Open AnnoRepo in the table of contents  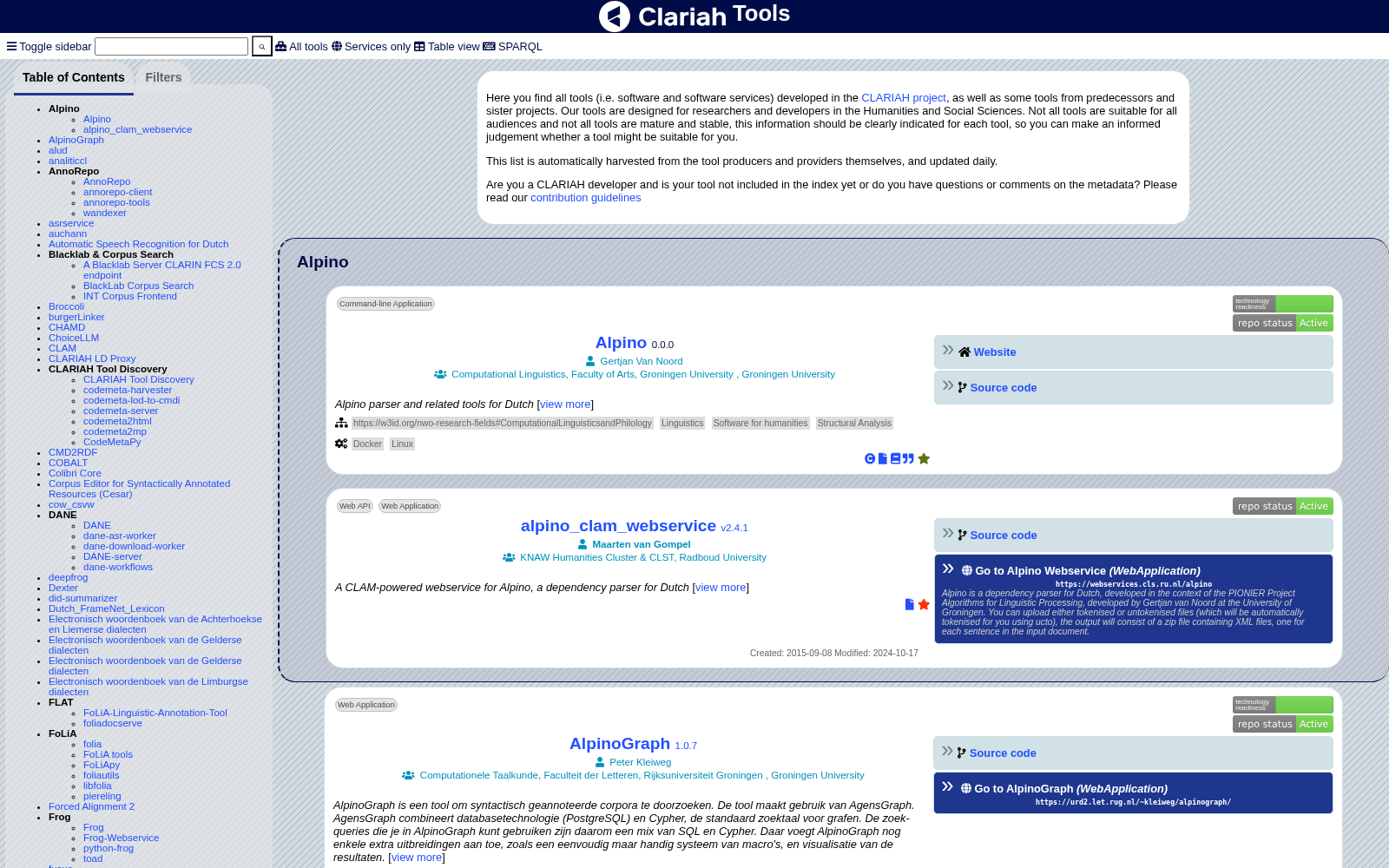click(x=107, y=181)
